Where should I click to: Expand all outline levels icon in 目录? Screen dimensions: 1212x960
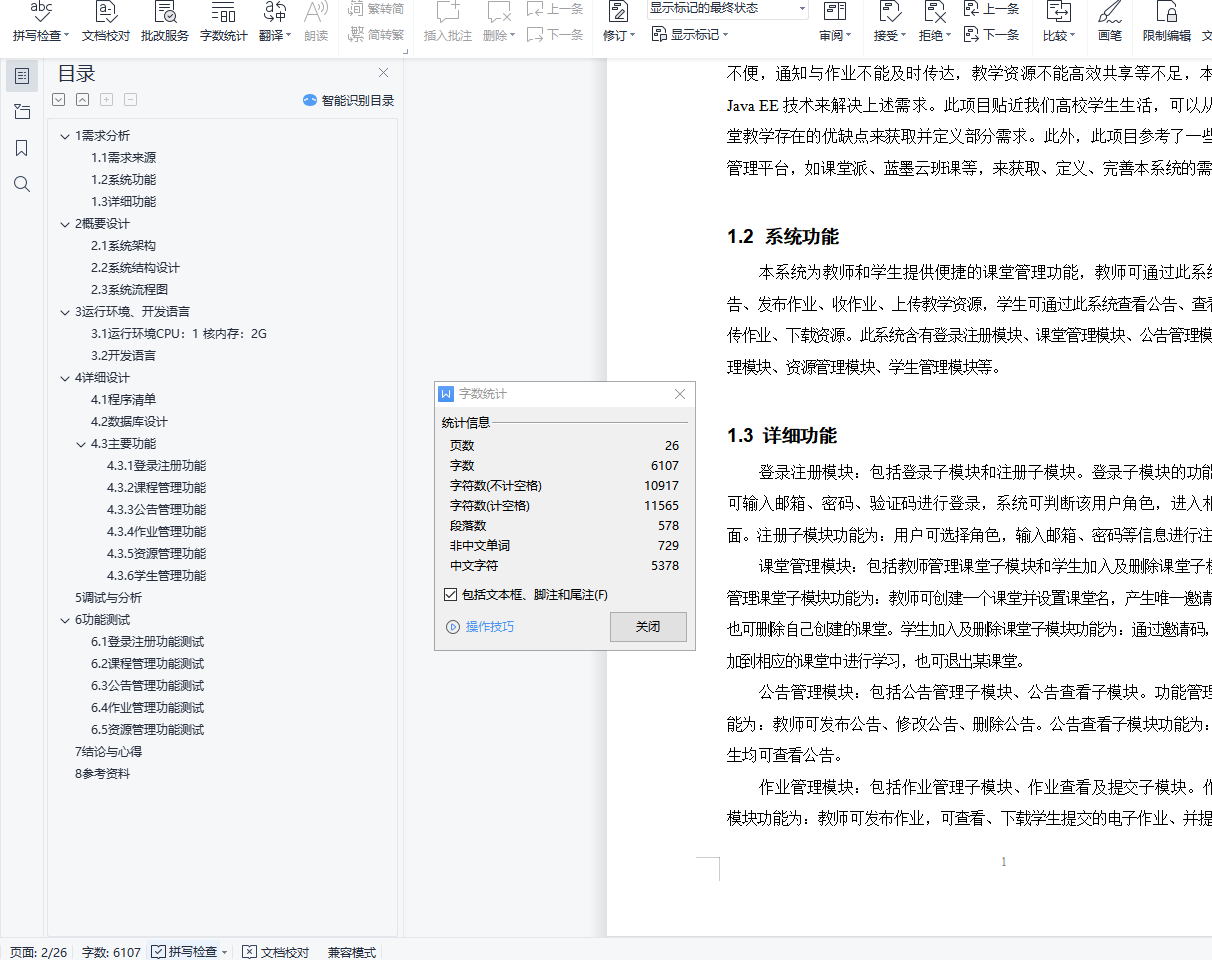coord(58,100)
